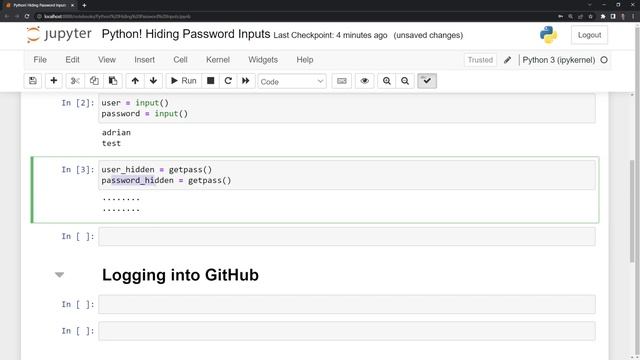Open the Widgets menu
Screen dimensions: 640x360
263,60
